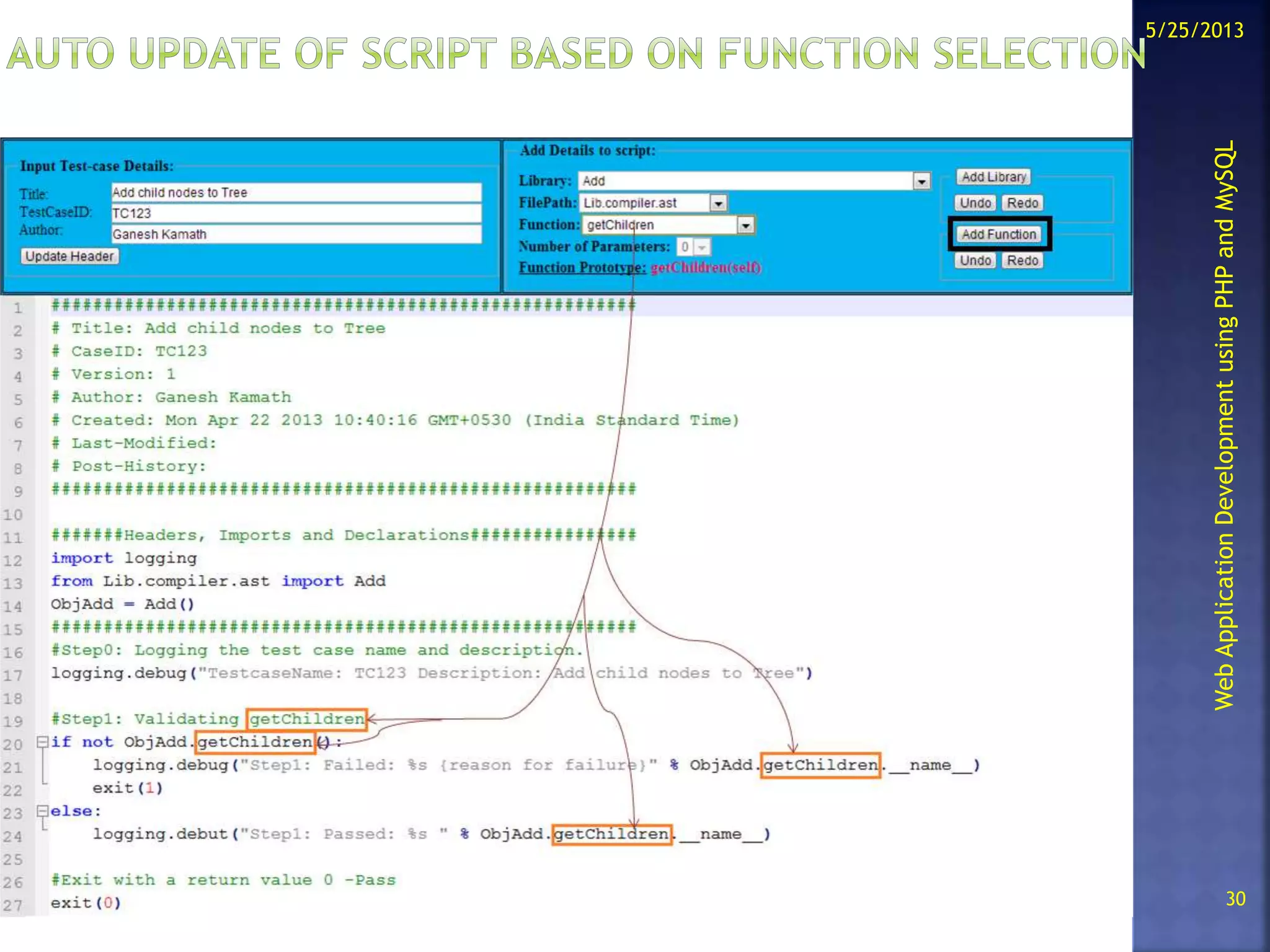Click 'exit(1)' code line

[x=128, y=788]
